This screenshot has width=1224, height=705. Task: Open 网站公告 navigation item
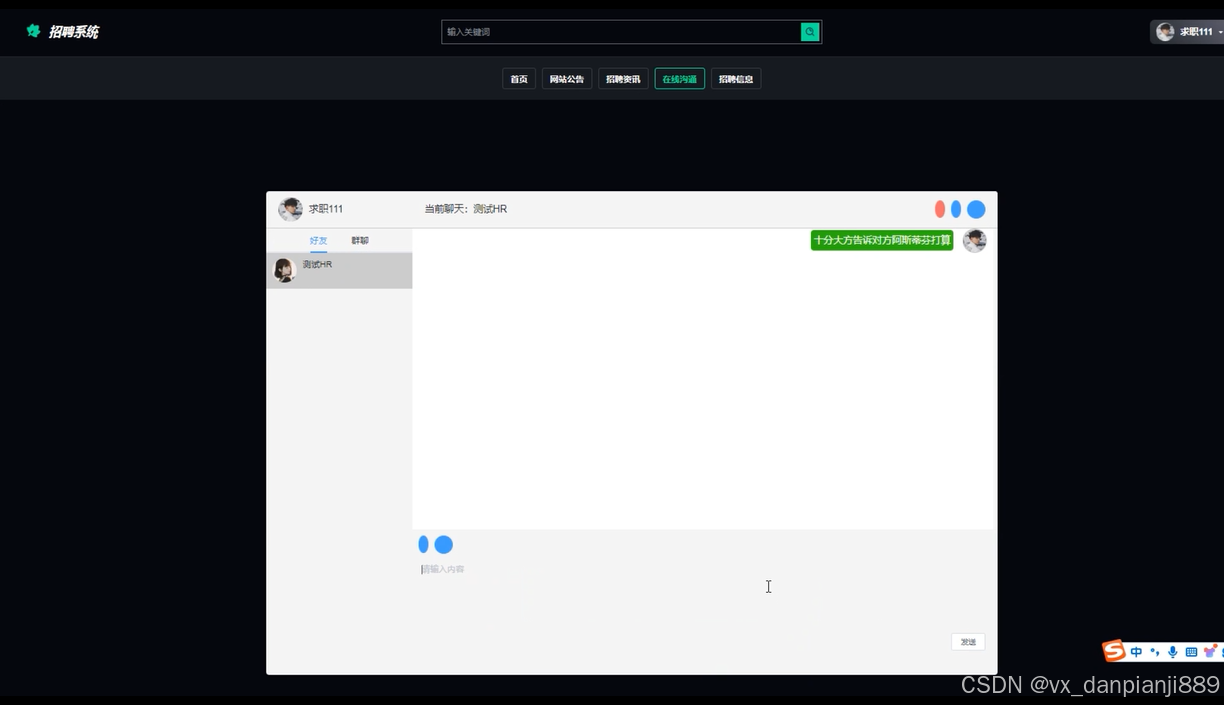[567, 79]
